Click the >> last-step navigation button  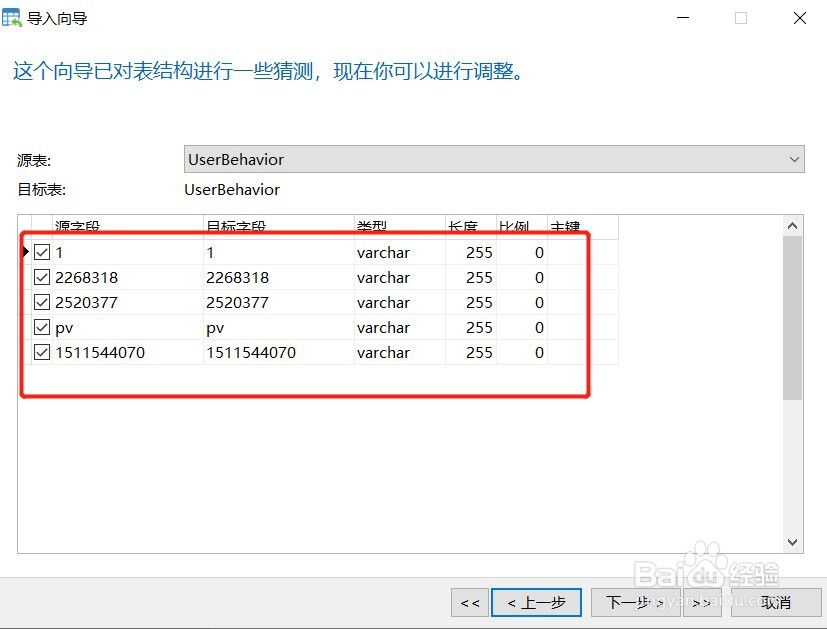(701, 603)
